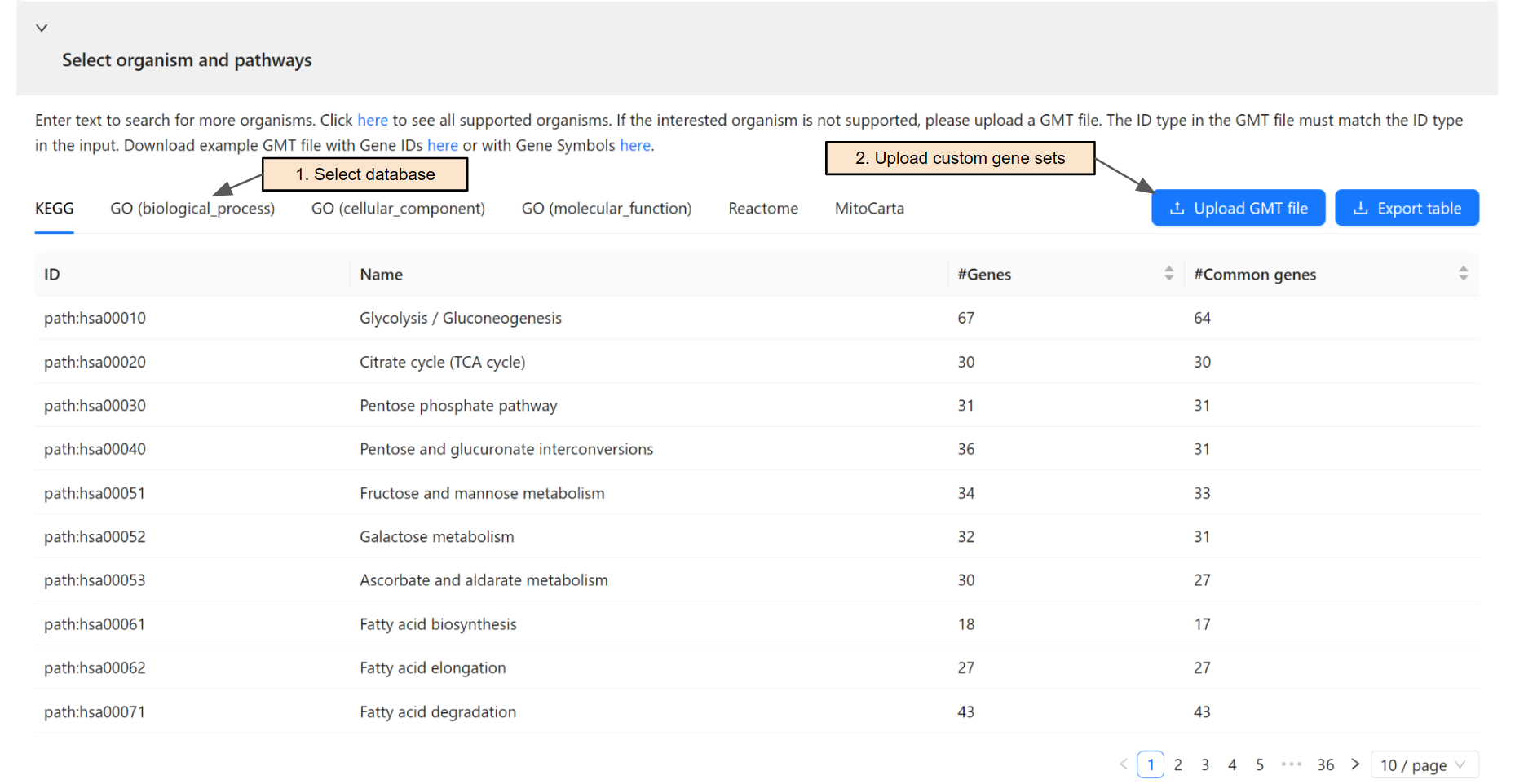The width and height of the screenshot is (1515, 784).
Task: Go to the next page of pathways
Action: (x=1355, y=764)
